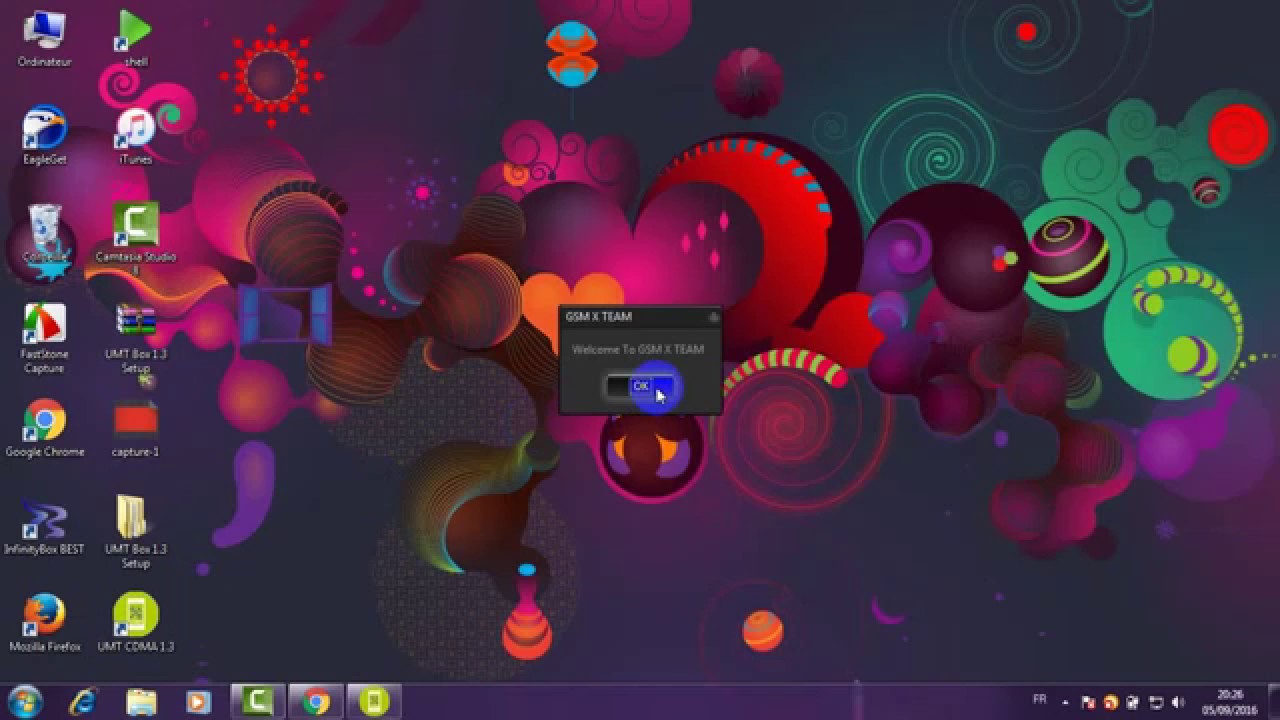
Task: Select the InfinityBox BEST desktop icon
Action: tap(44, 525)
